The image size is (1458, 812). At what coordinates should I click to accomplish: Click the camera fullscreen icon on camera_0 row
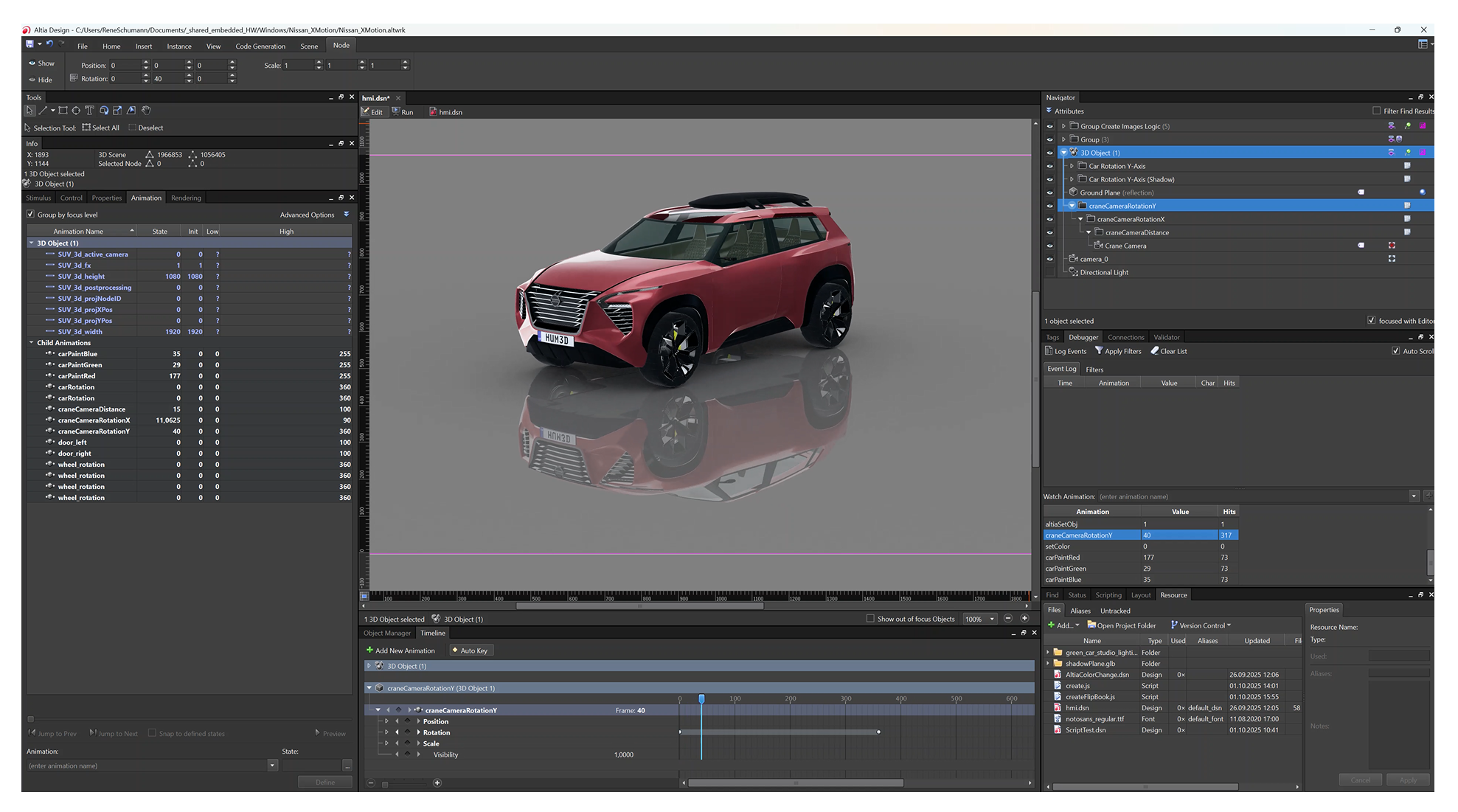pos(1392,259)
